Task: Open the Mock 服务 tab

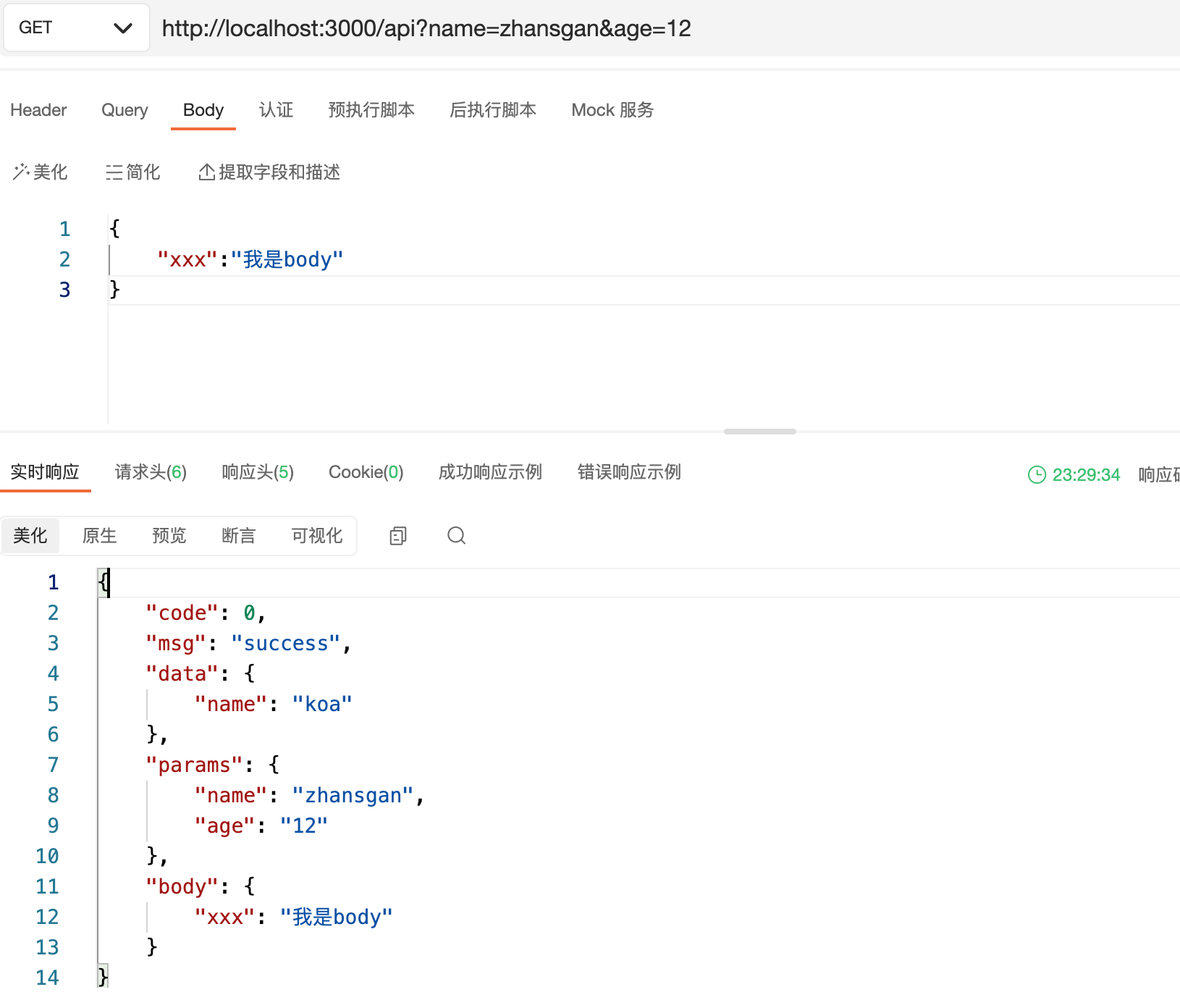Action: [x=612, y=110]
